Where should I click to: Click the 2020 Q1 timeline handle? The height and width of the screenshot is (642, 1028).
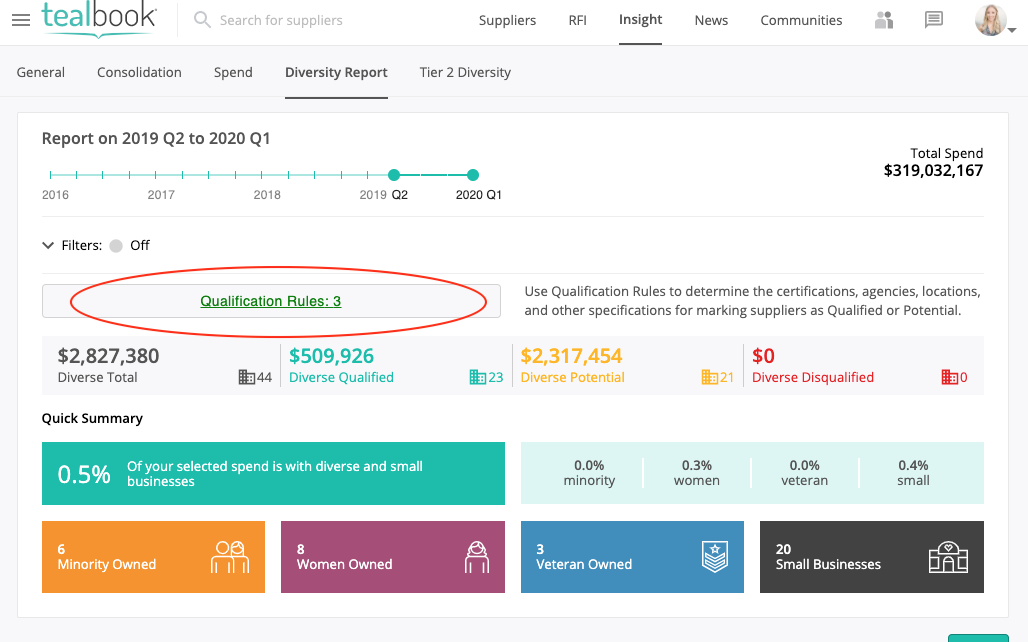(x=473, y=175)
